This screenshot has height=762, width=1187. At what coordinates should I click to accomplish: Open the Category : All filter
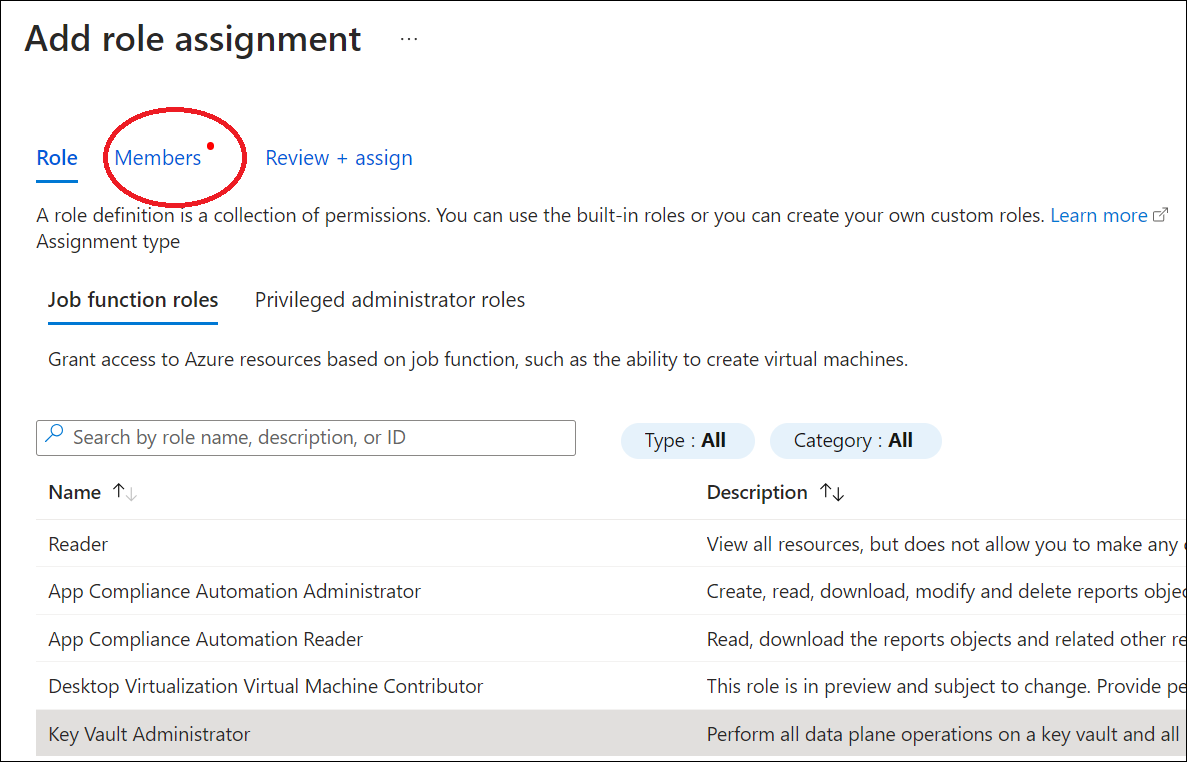point(853,440)
